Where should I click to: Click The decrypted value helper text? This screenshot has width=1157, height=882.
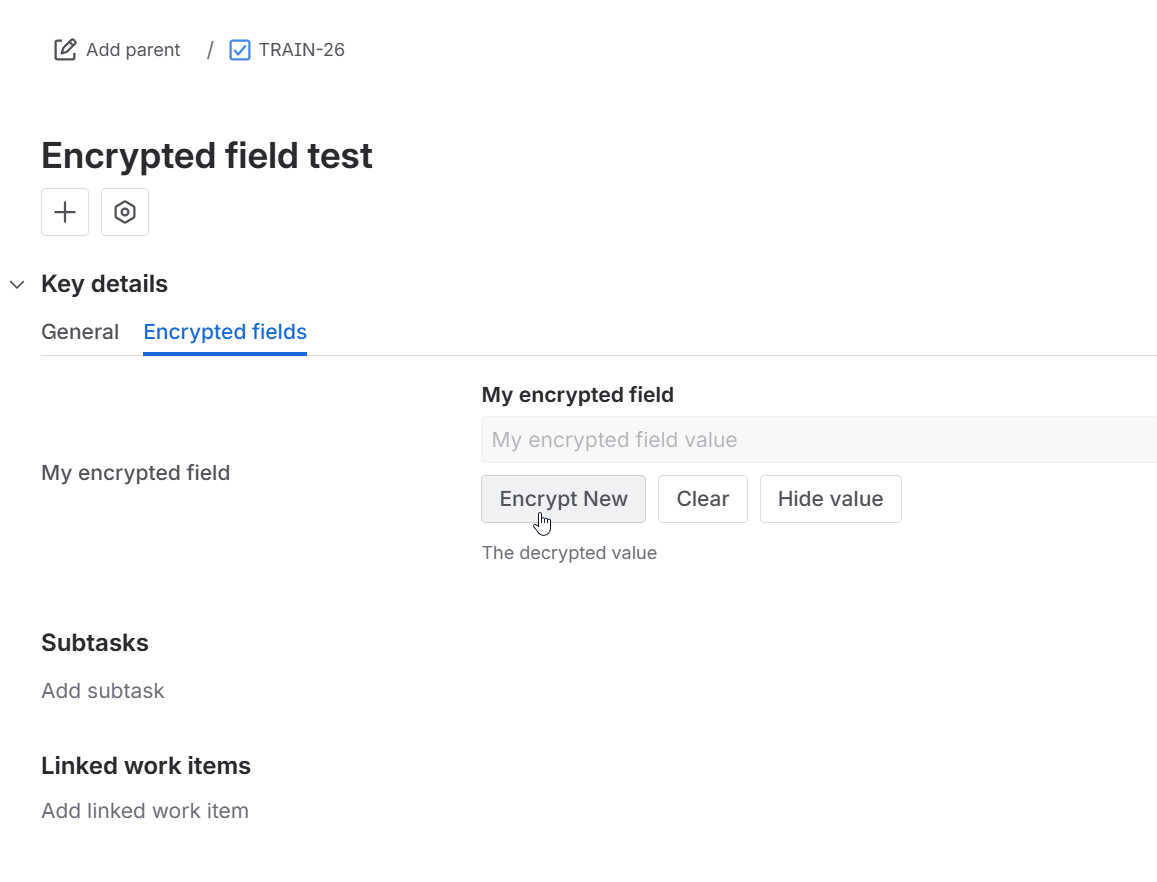click(x=569, y=552)
